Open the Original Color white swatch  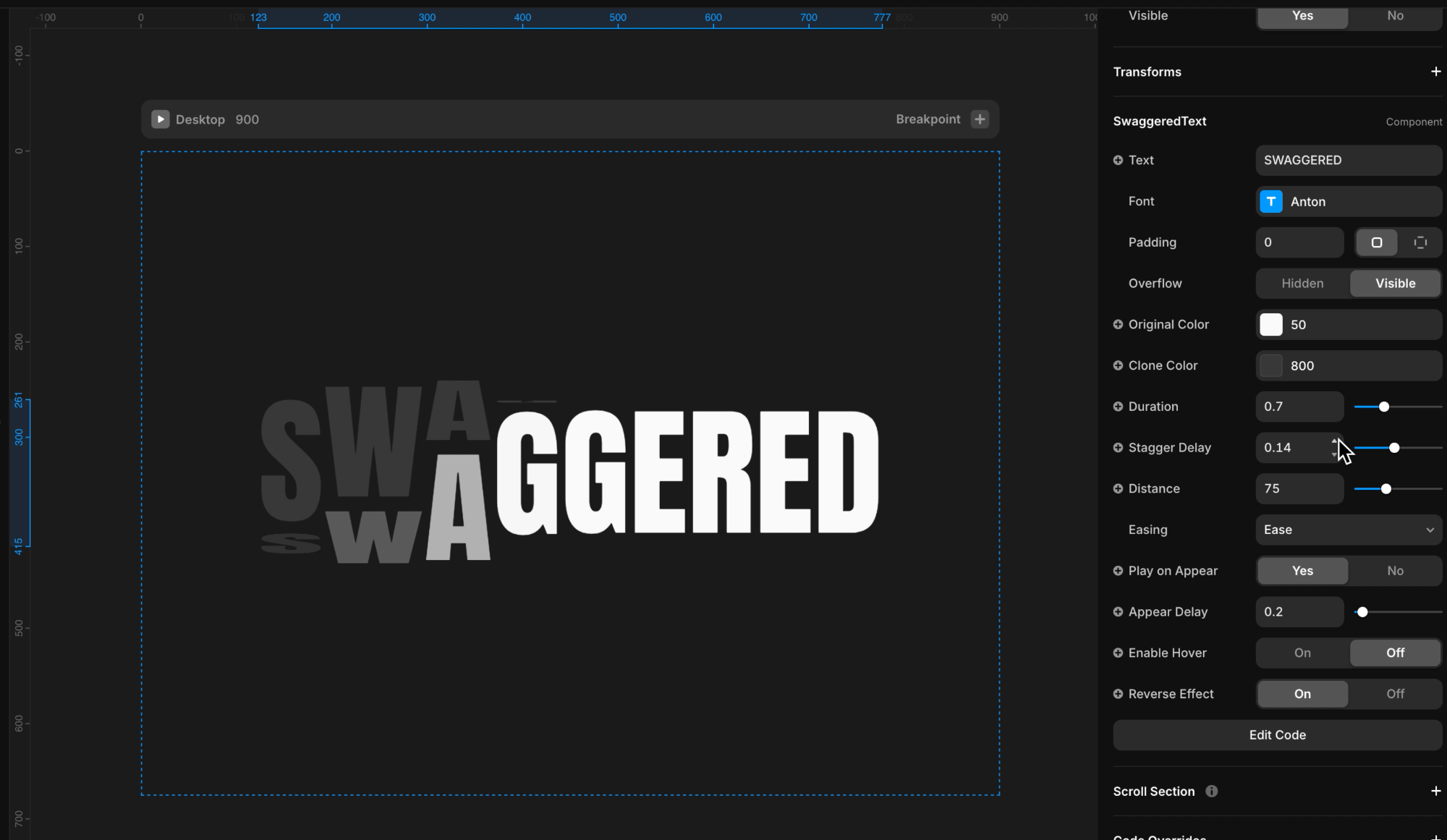(x=1271, y=325)
